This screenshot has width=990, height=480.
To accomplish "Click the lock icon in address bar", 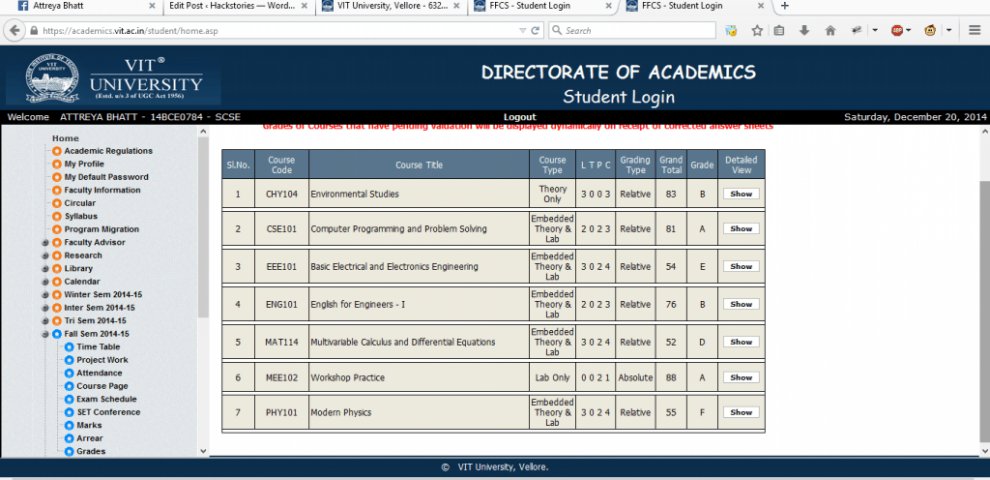I will [x=33, y=30].
